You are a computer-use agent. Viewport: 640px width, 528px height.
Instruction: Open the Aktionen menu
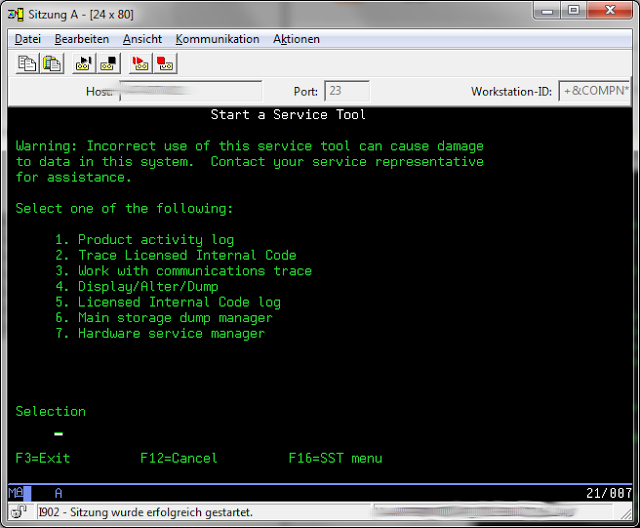tap(296, 39)
